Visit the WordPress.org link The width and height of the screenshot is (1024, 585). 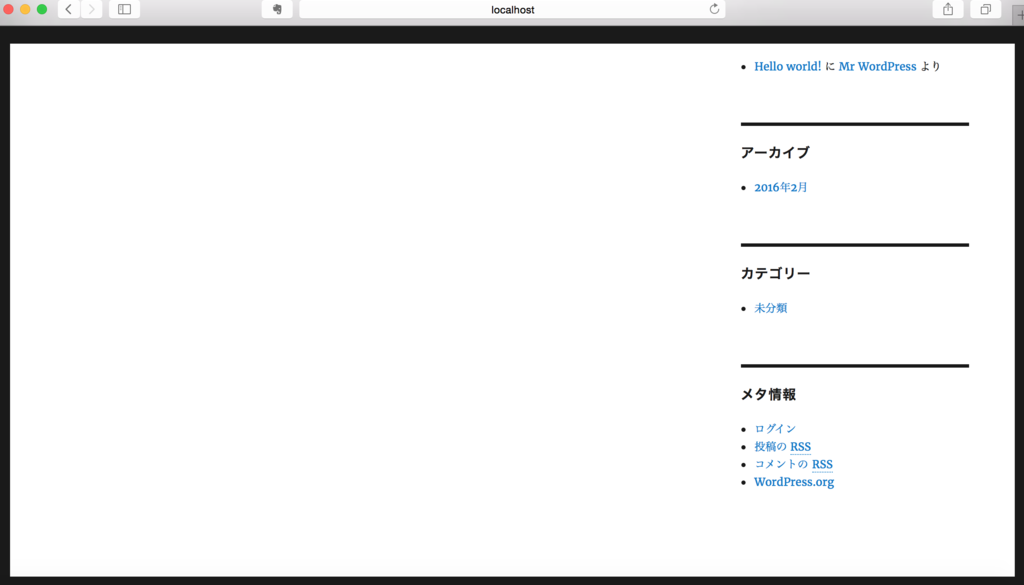[x=794, y=482]
